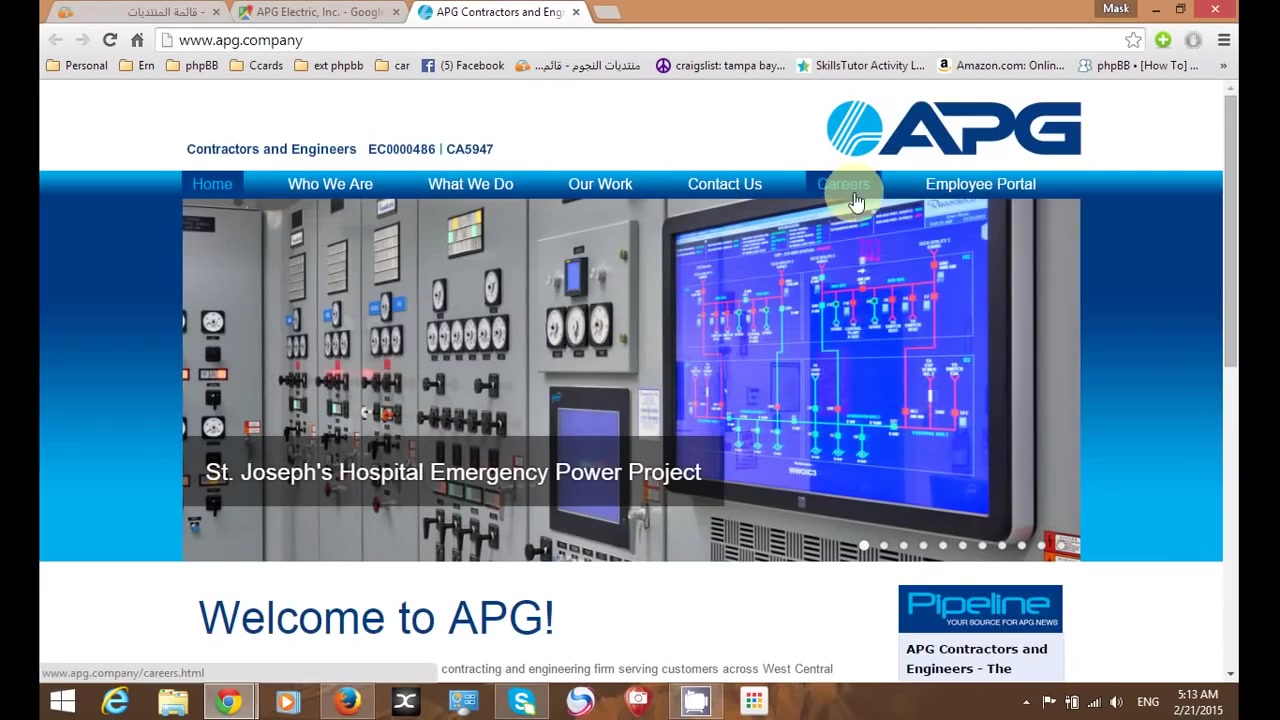Show more bookmarks via the chevron
The image size is (1280, 720).
tap(1223, 65)
